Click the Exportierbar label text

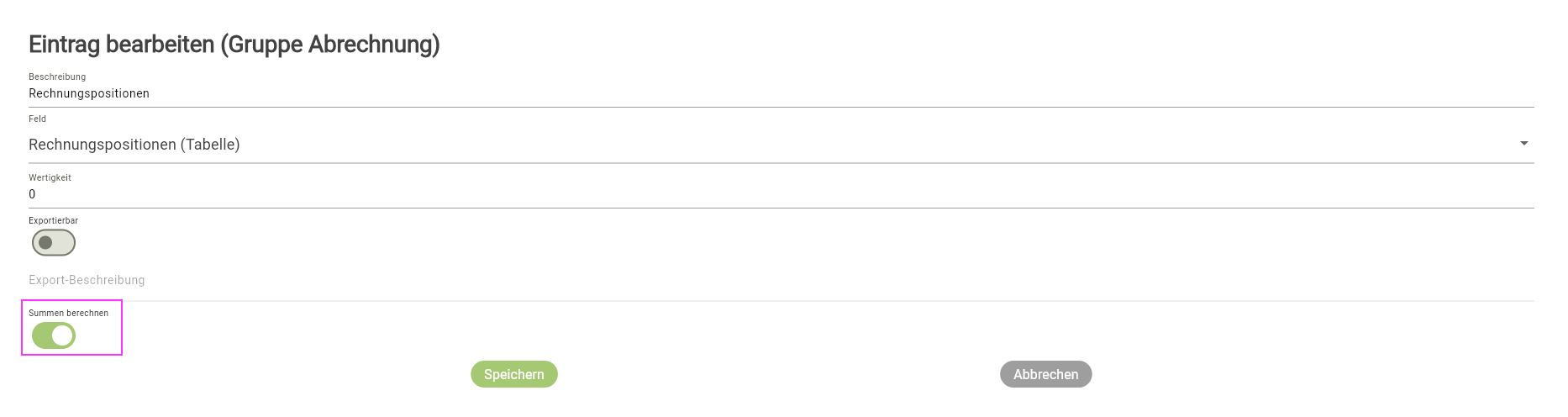tap(53, 220)
